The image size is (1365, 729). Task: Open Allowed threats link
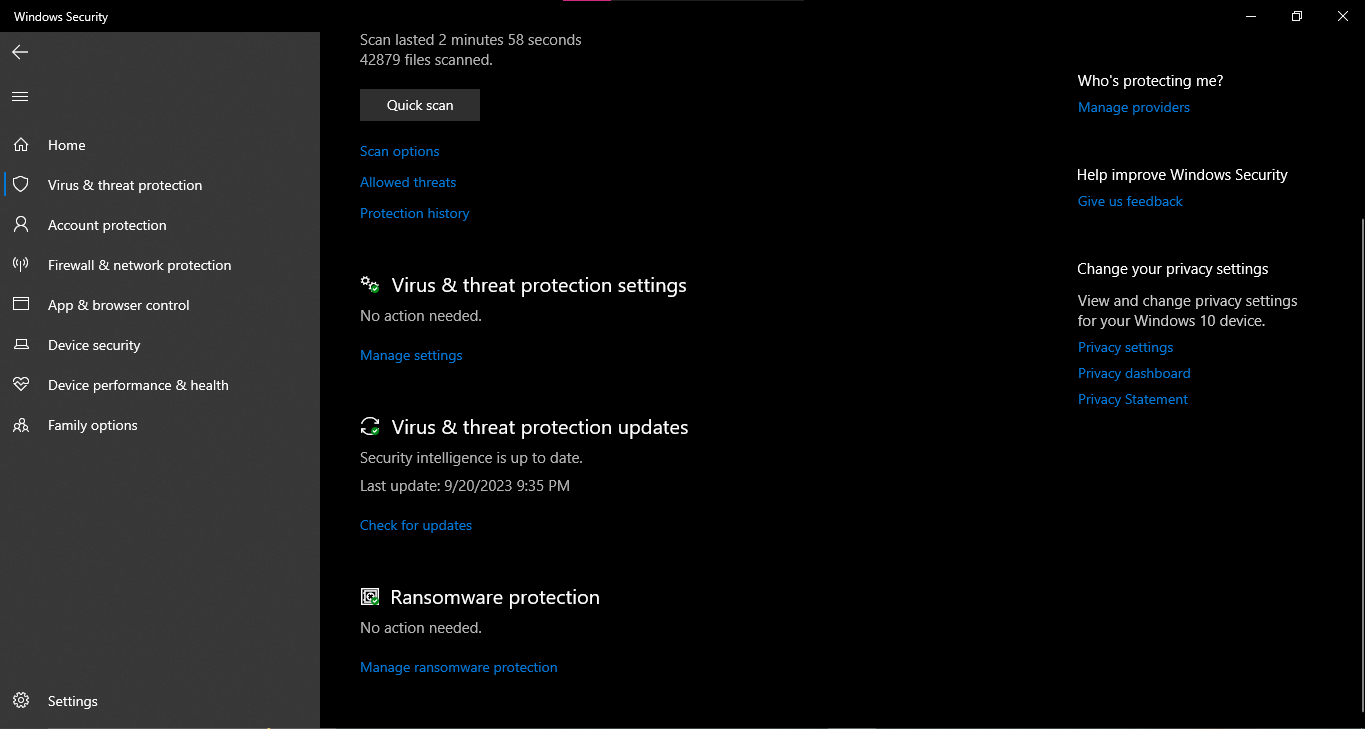tap(408, 182)
